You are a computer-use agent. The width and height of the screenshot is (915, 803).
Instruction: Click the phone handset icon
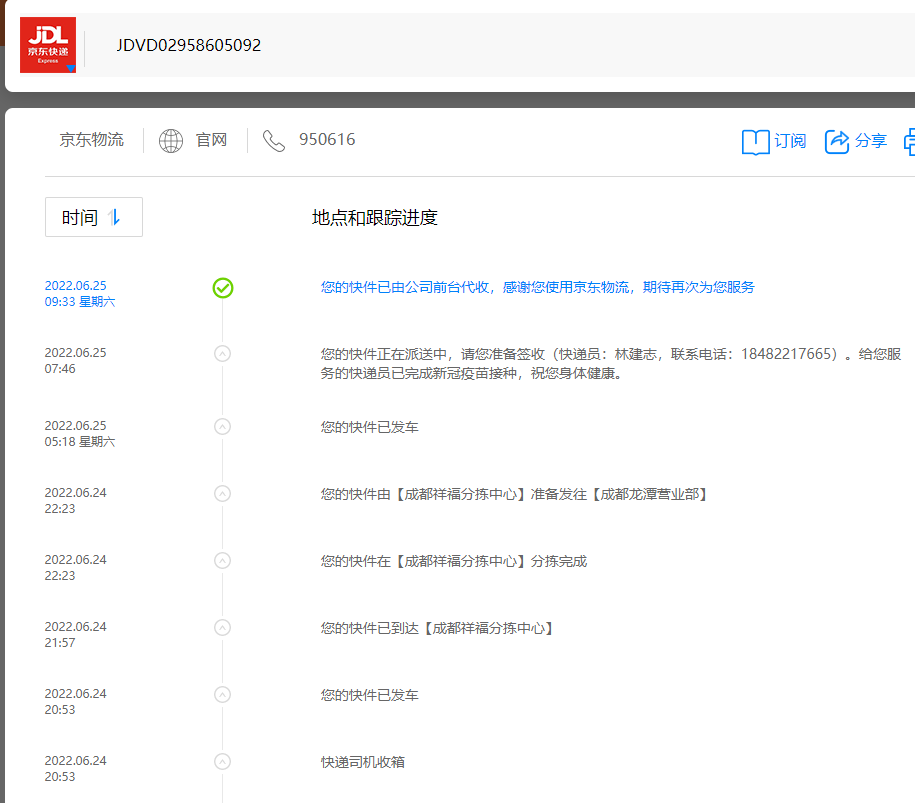pyautogui.click(x=274, y=141)
